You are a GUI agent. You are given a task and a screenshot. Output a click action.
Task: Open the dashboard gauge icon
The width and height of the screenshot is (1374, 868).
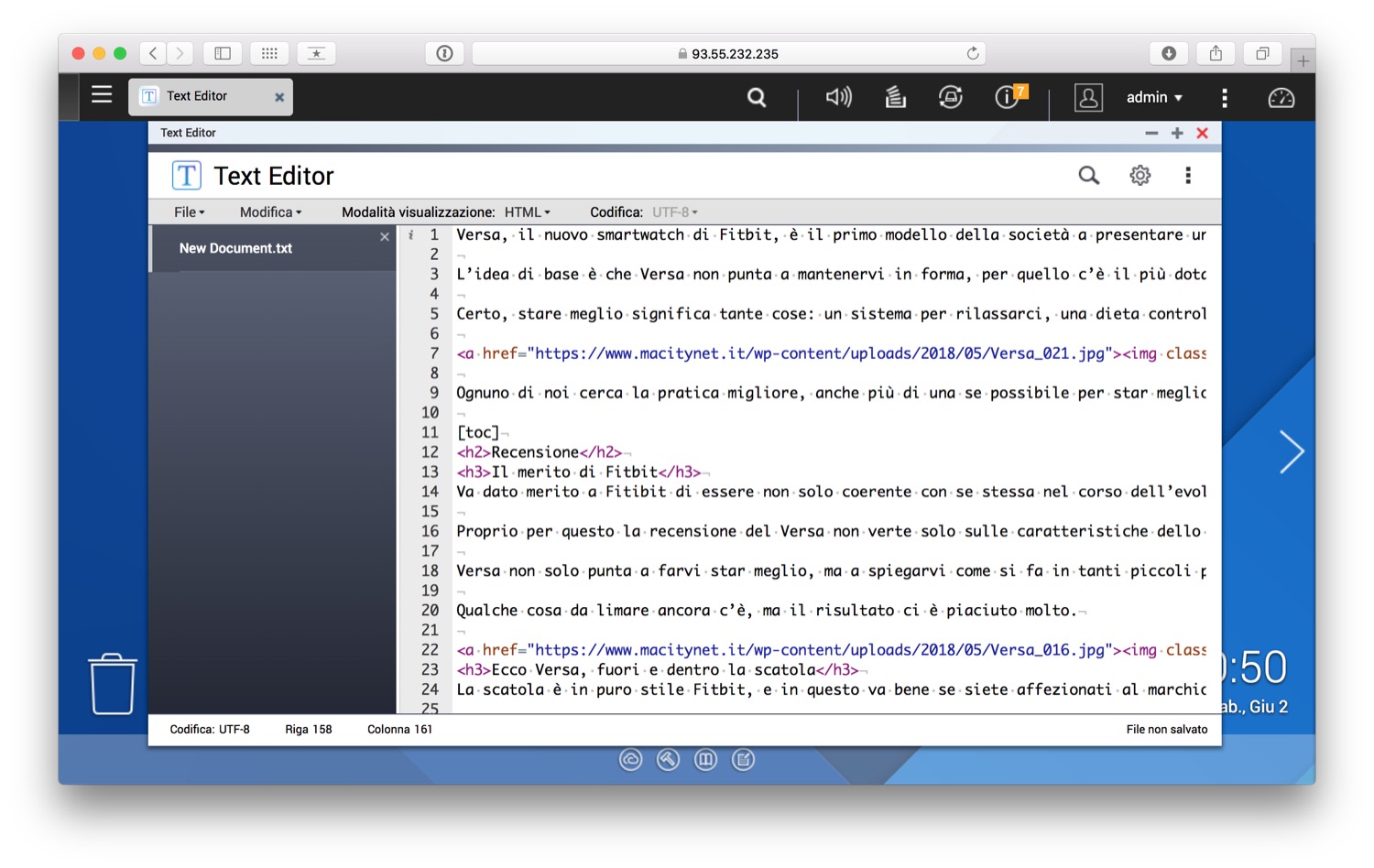(1281, 97)
